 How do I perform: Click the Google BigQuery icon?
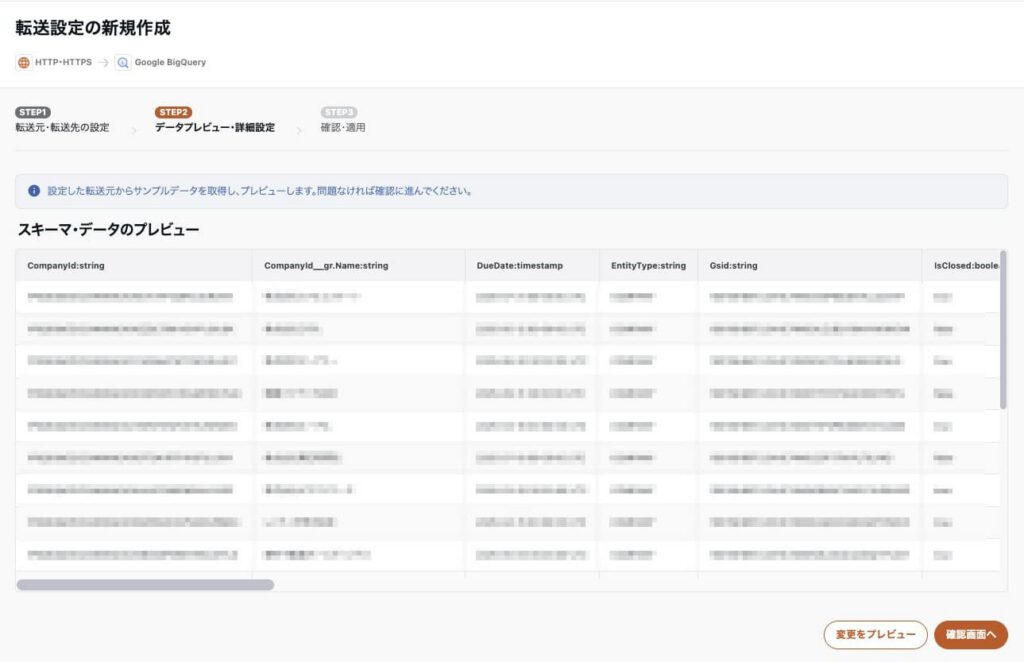pos(123,62)
